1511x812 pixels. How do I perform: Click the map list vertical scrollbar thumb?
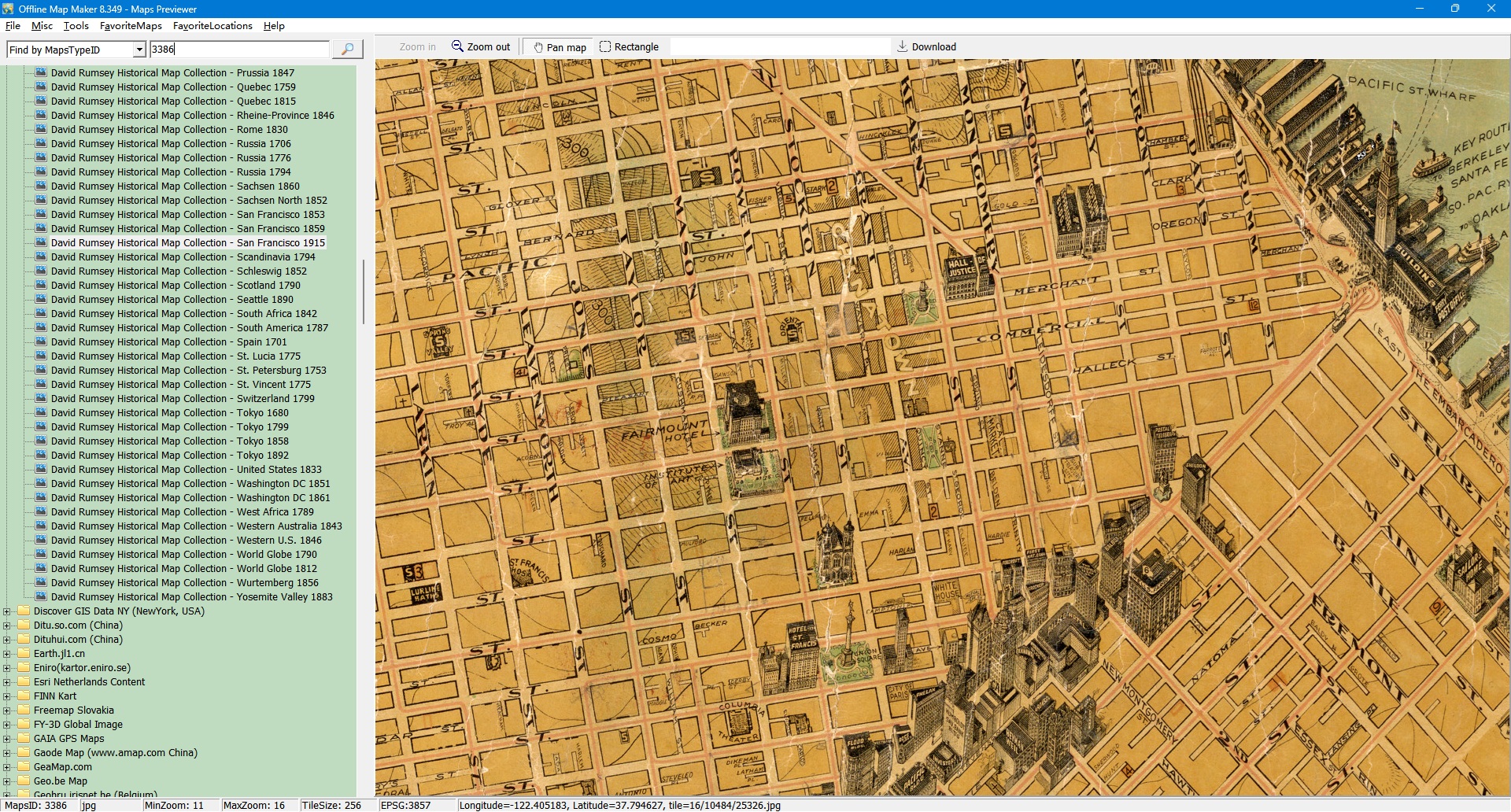363,291
